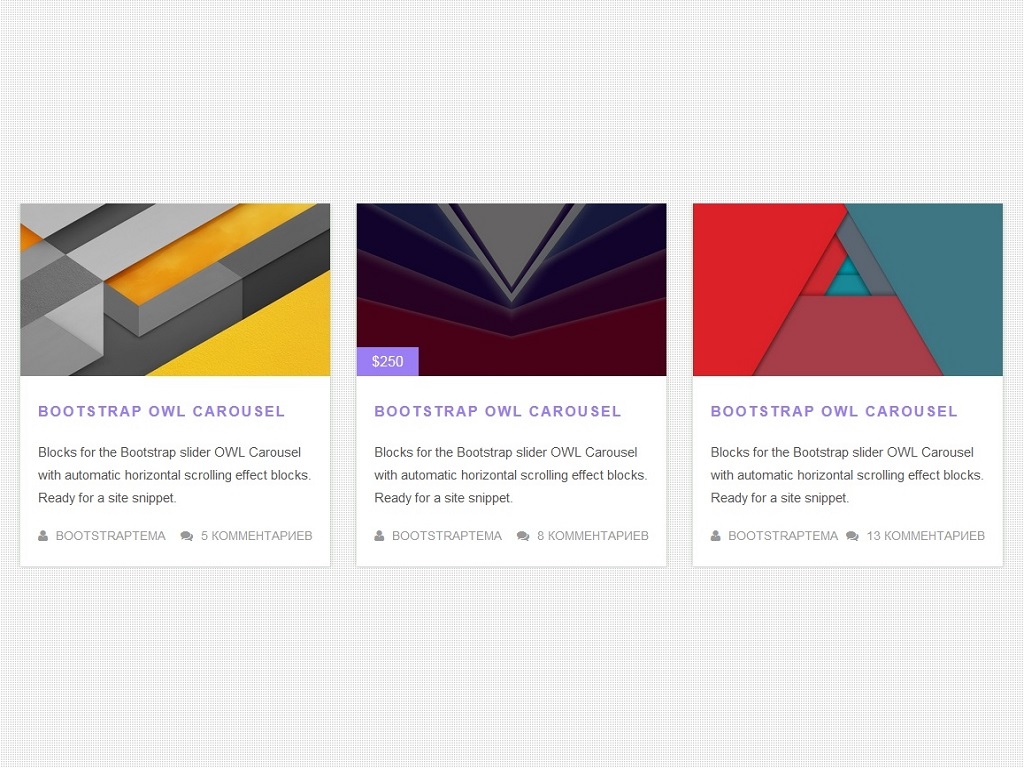The width and height of the screenshot is (1024, 768).
Task: Click the author icon on the middle card
Action: (x=378, y=536)
